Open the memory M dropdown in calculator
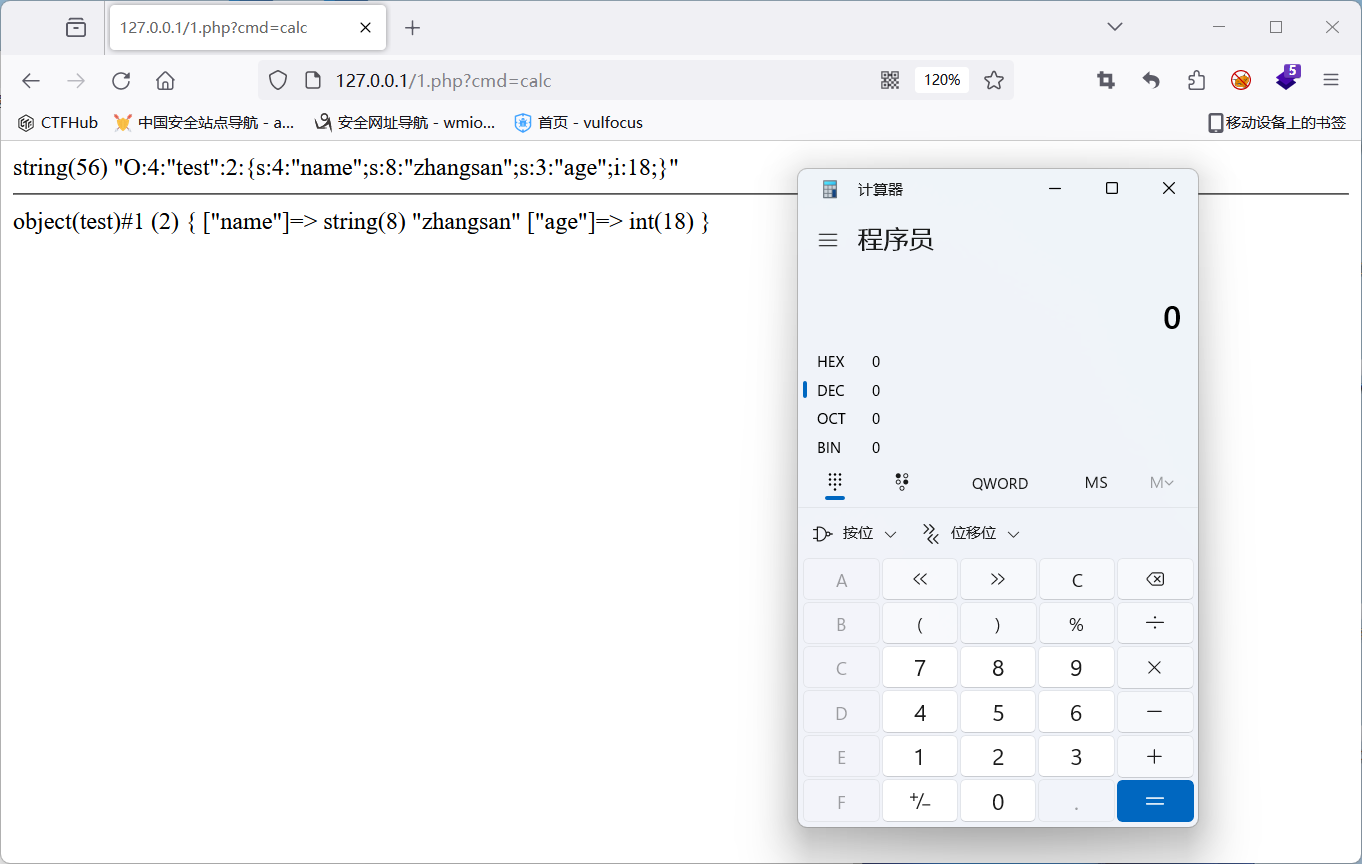1362x864 pixels. click(1161, 483)
